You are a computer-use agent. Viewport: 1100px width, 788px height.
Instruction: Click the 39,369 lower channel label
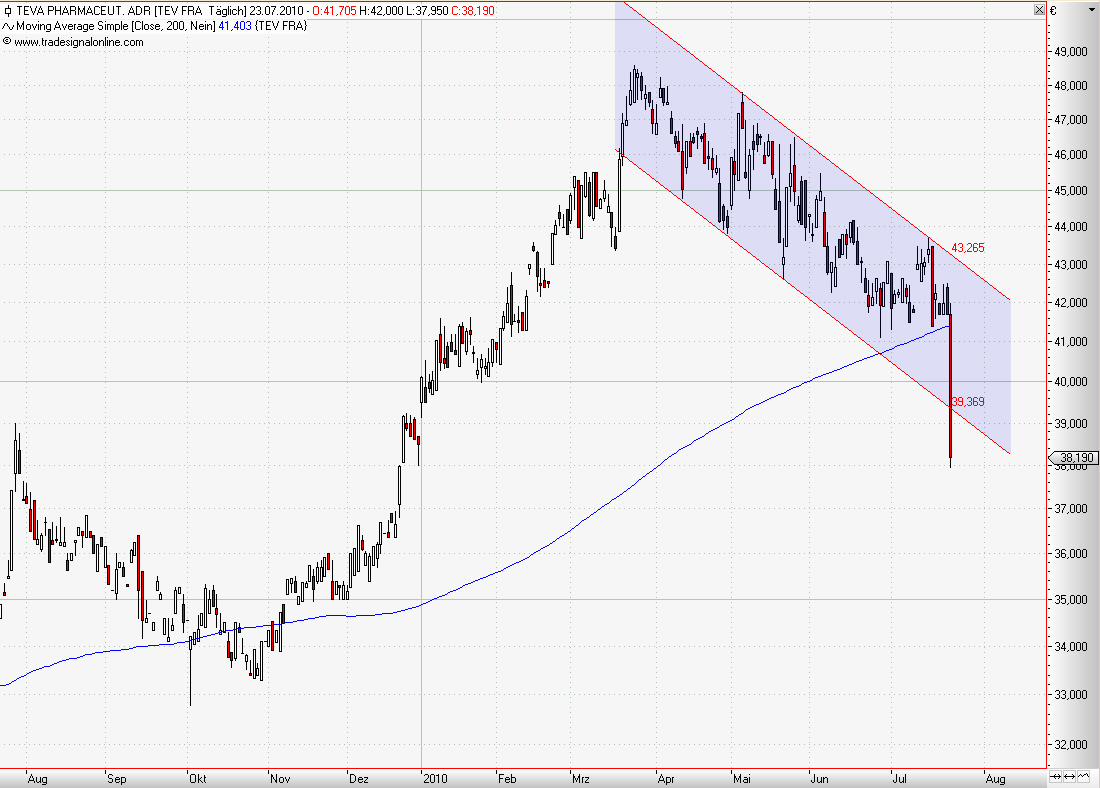point(968,402)
